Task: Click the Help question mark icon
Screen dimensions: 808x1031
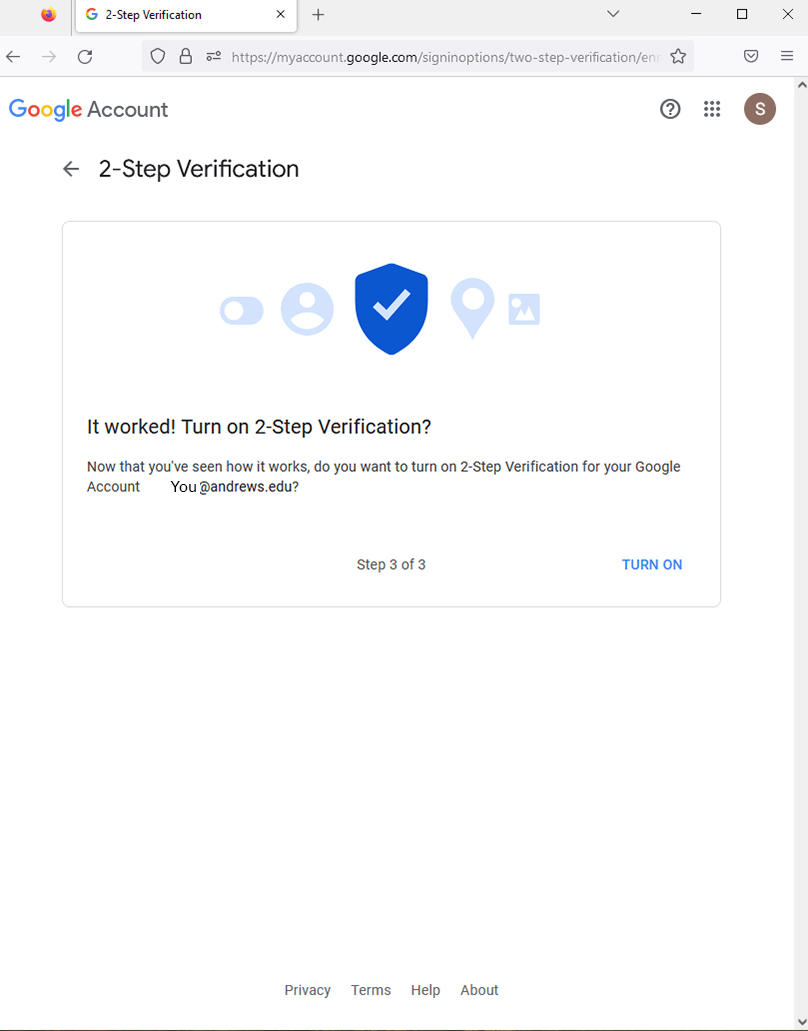Action: coord(670,109)
